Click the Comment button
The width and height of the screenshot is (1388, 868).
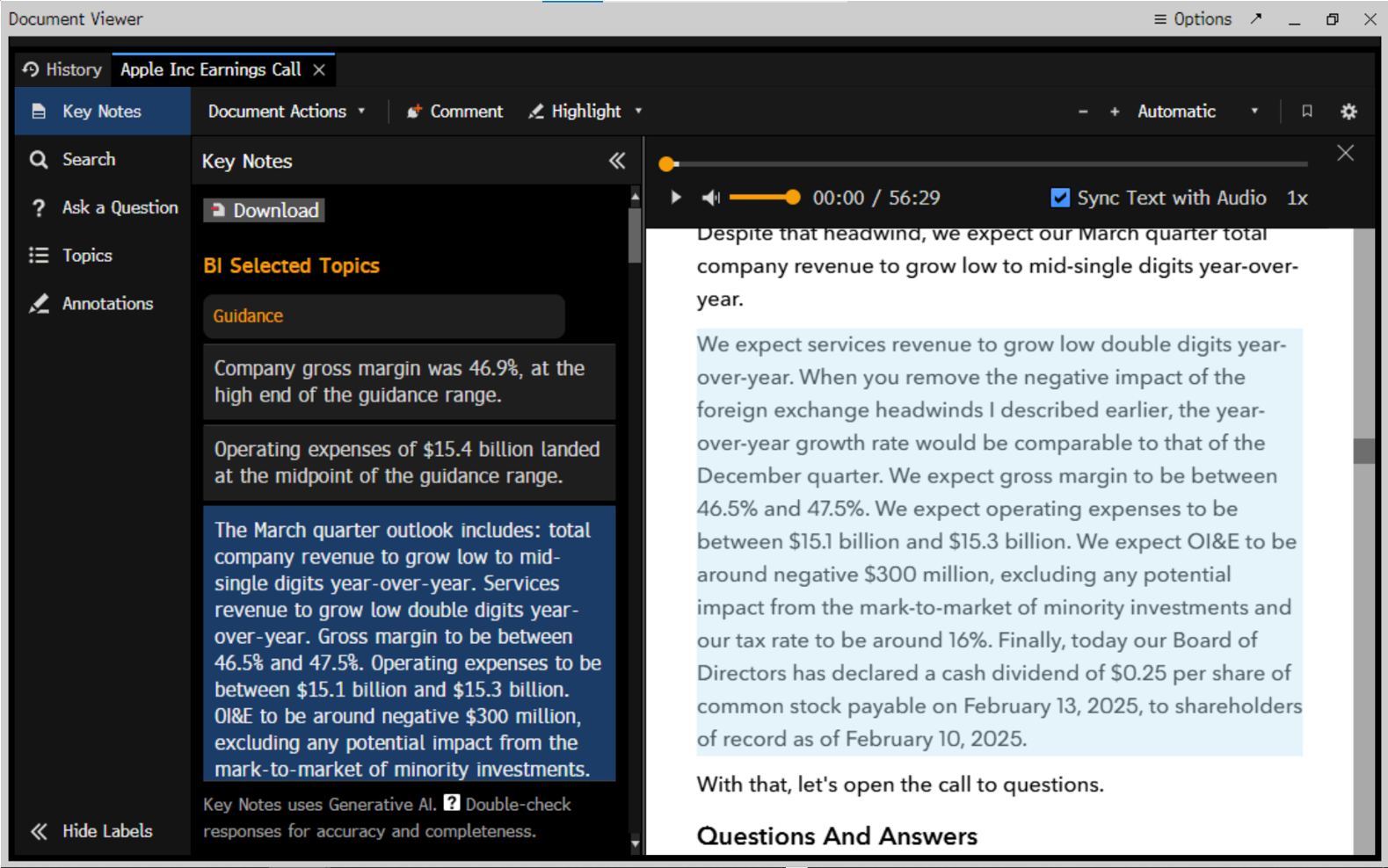[454, 112]
